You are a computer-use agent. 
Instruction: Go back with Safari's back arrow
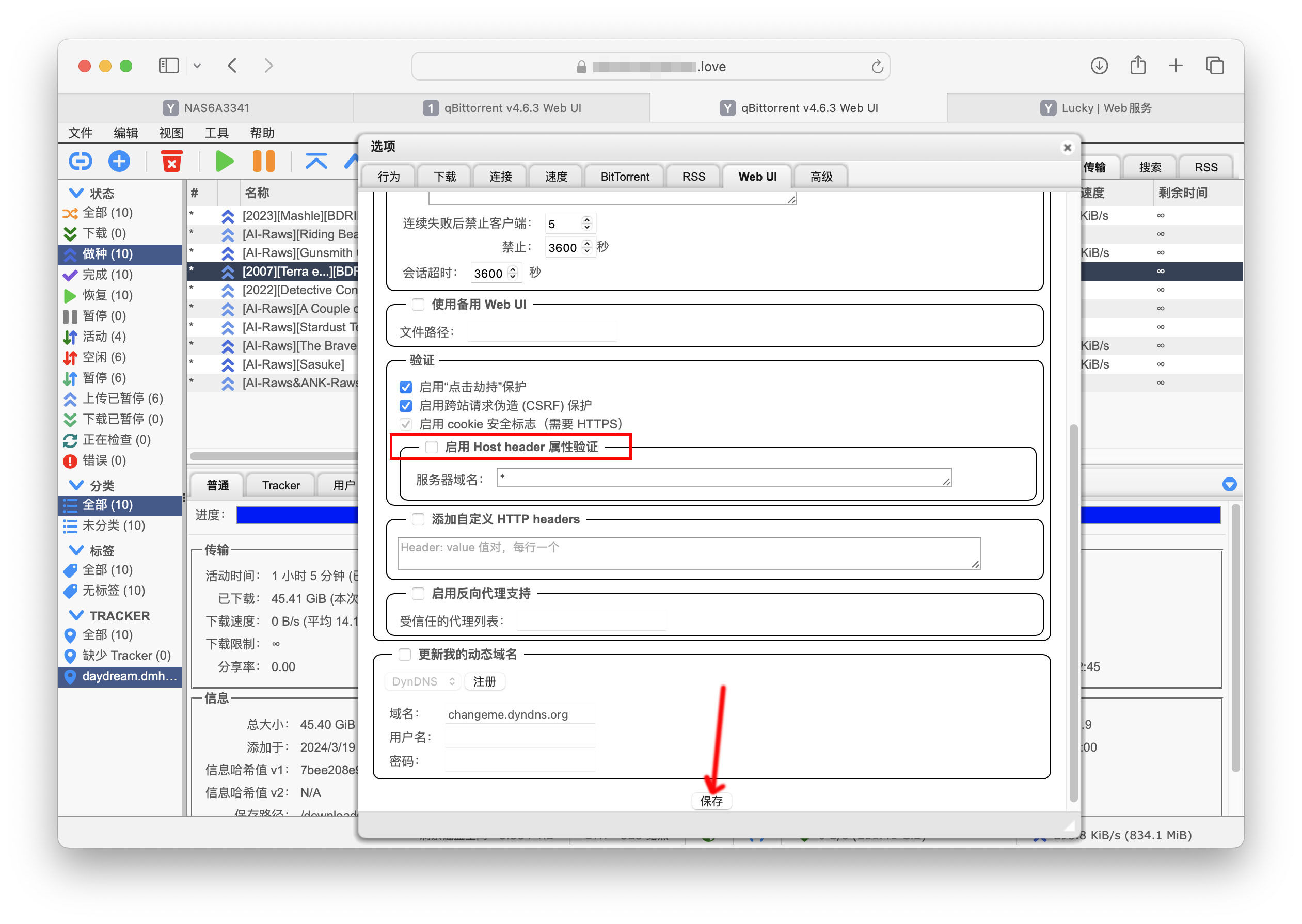point(232,66)
